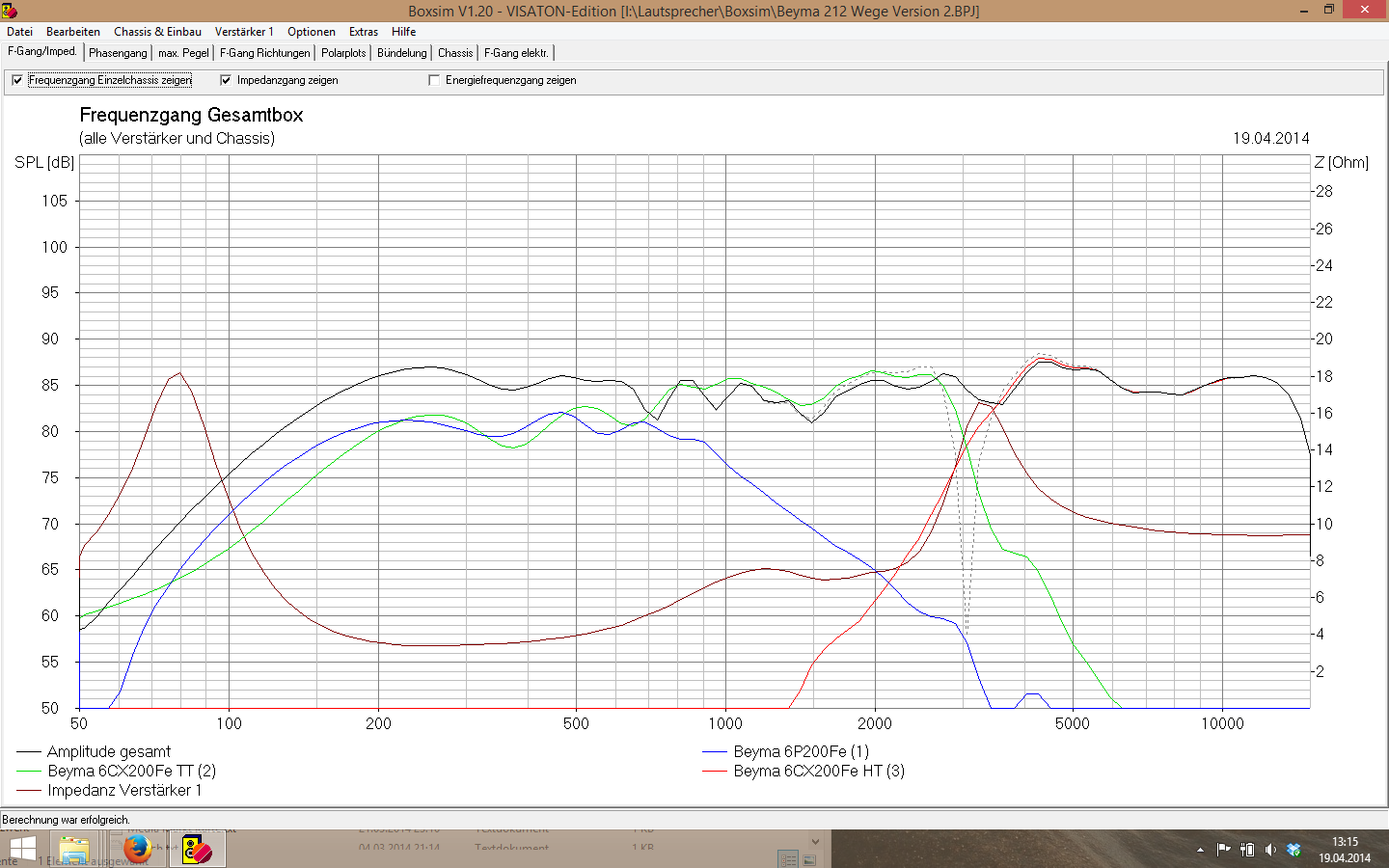Open the Chassis & Einbau menu

tap(157, 32)
